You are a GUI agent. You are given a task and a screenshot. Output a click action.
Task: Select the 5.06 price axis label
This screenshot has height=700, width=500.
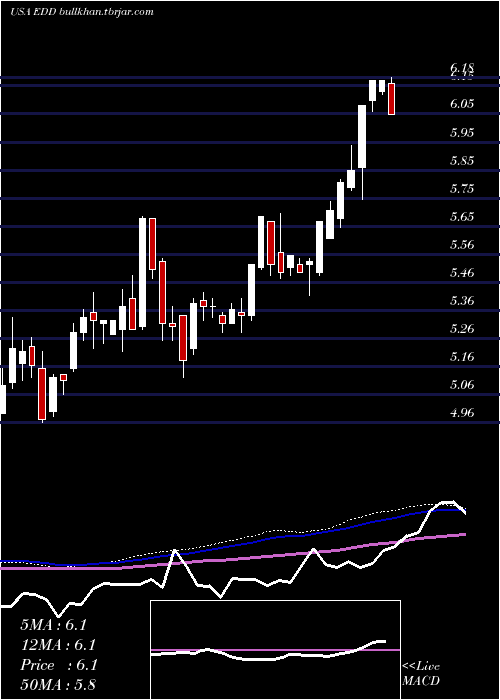462,385
